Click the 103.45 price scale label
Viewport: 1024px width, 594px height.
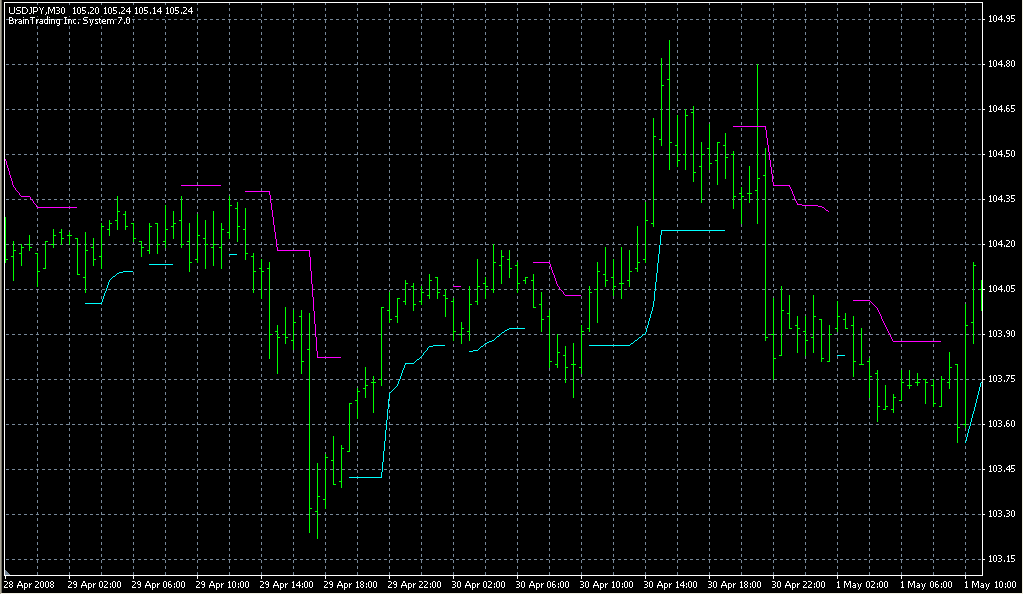pos(1002,469)
